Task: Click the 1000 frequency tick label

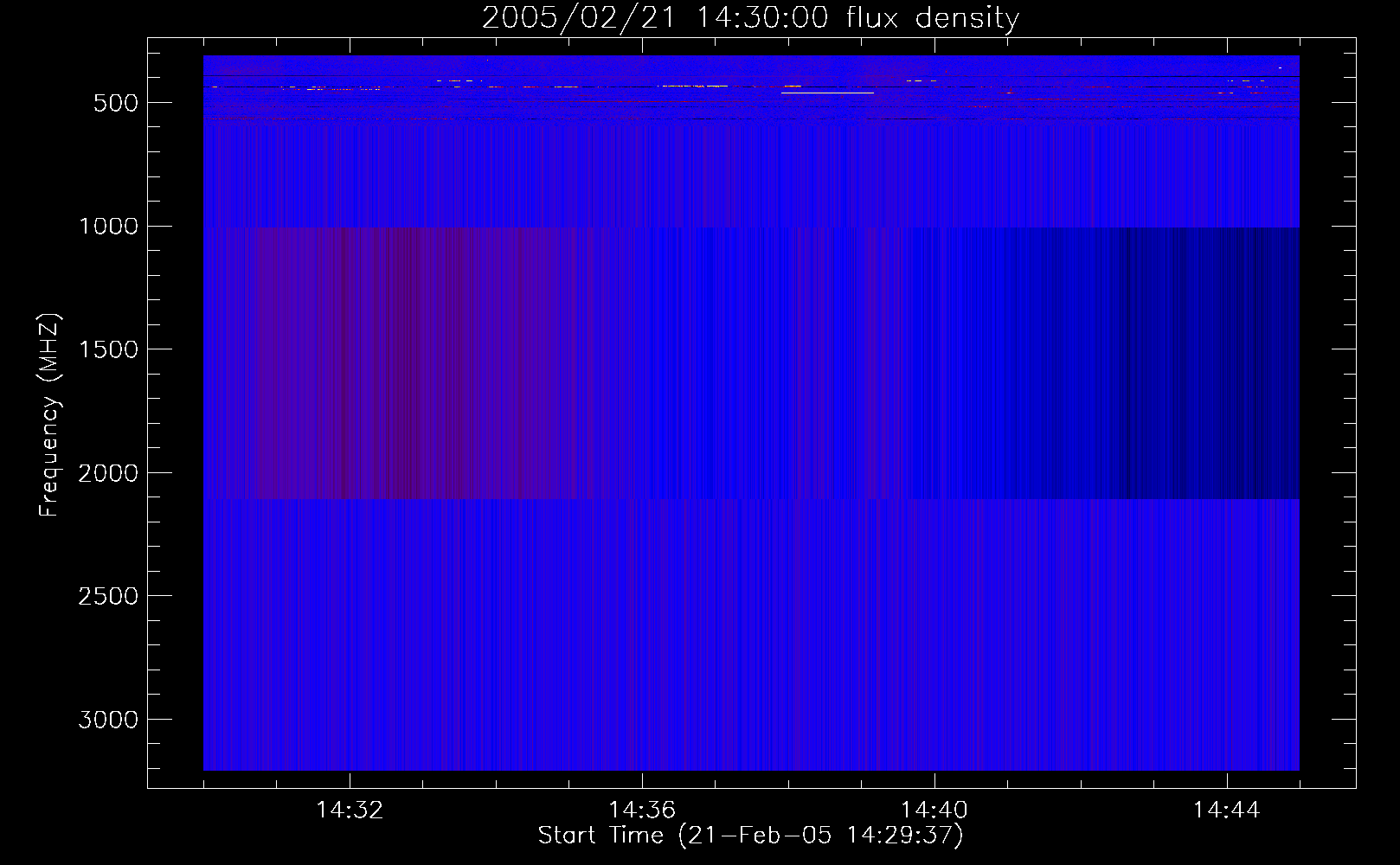Action: (108, 227)
